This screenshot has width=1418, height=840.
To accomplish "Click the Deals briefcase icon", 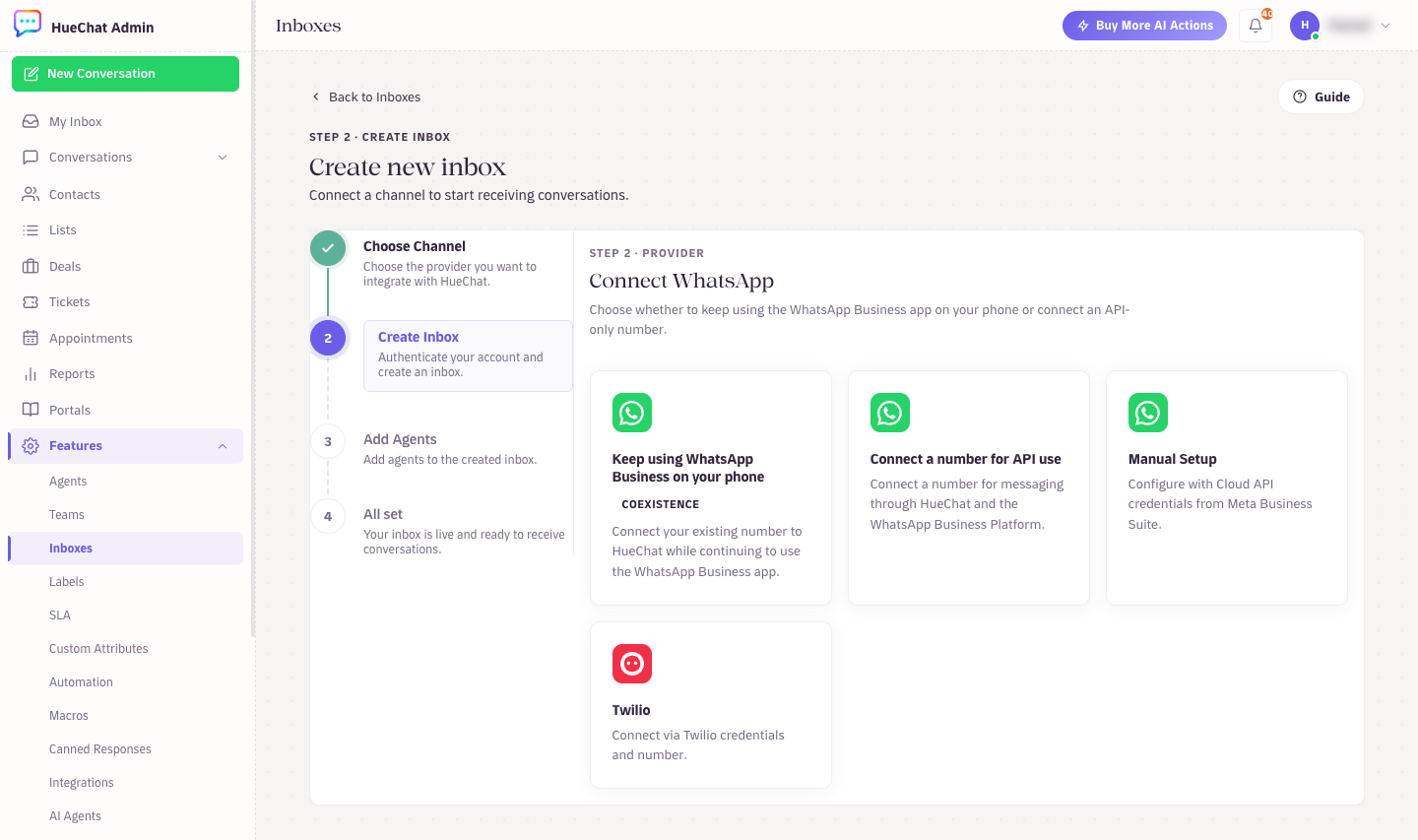I will [x=31, y=266].
